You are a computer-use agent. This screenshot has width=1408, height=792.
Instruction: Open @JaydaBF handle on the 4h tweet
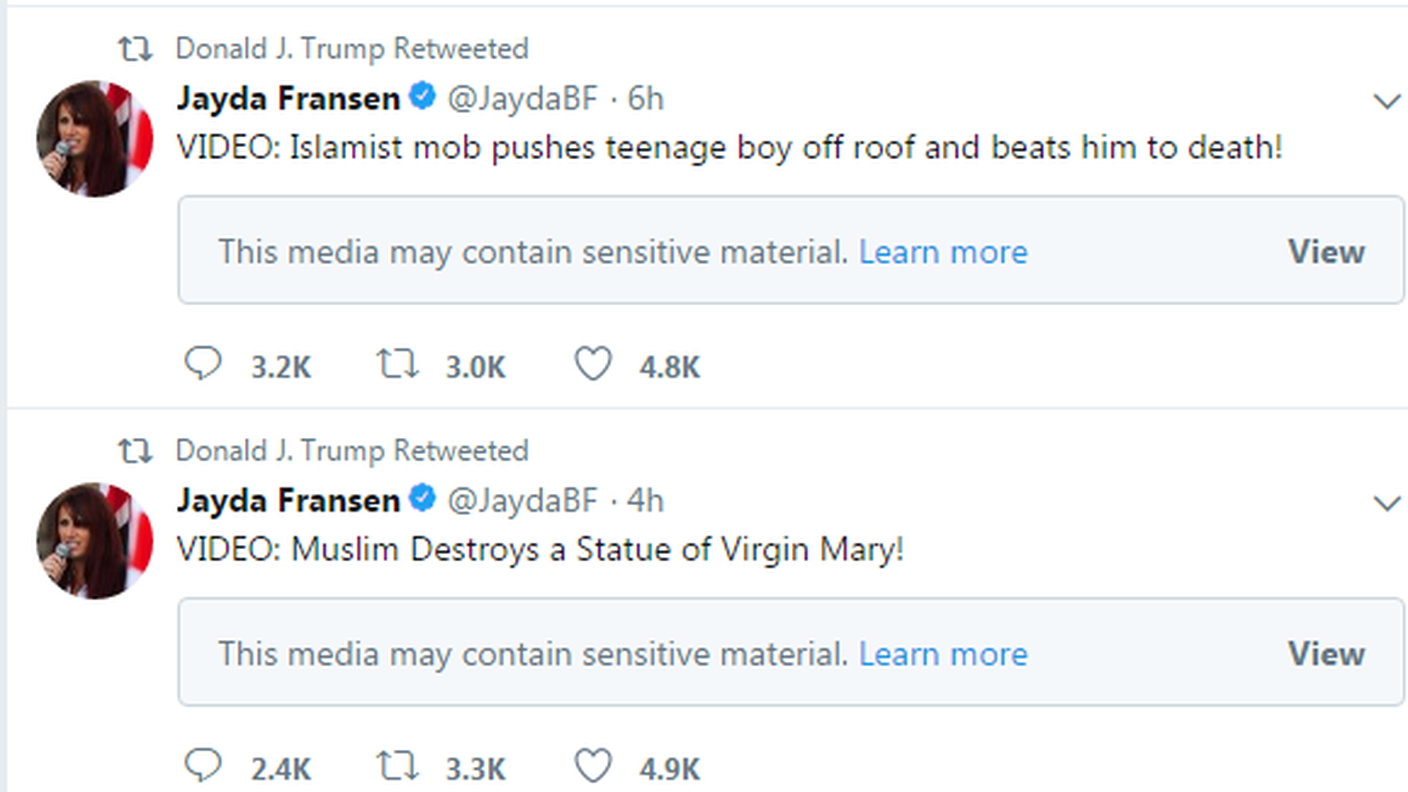(x=522, y=500)
